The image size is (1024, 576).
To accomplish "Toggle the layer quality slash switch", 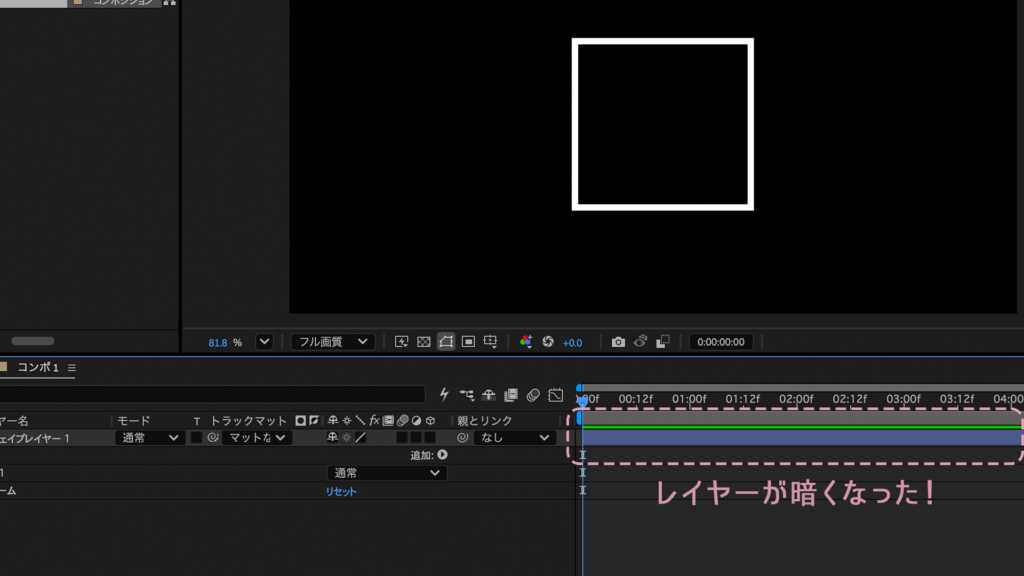I will point(360,438).
